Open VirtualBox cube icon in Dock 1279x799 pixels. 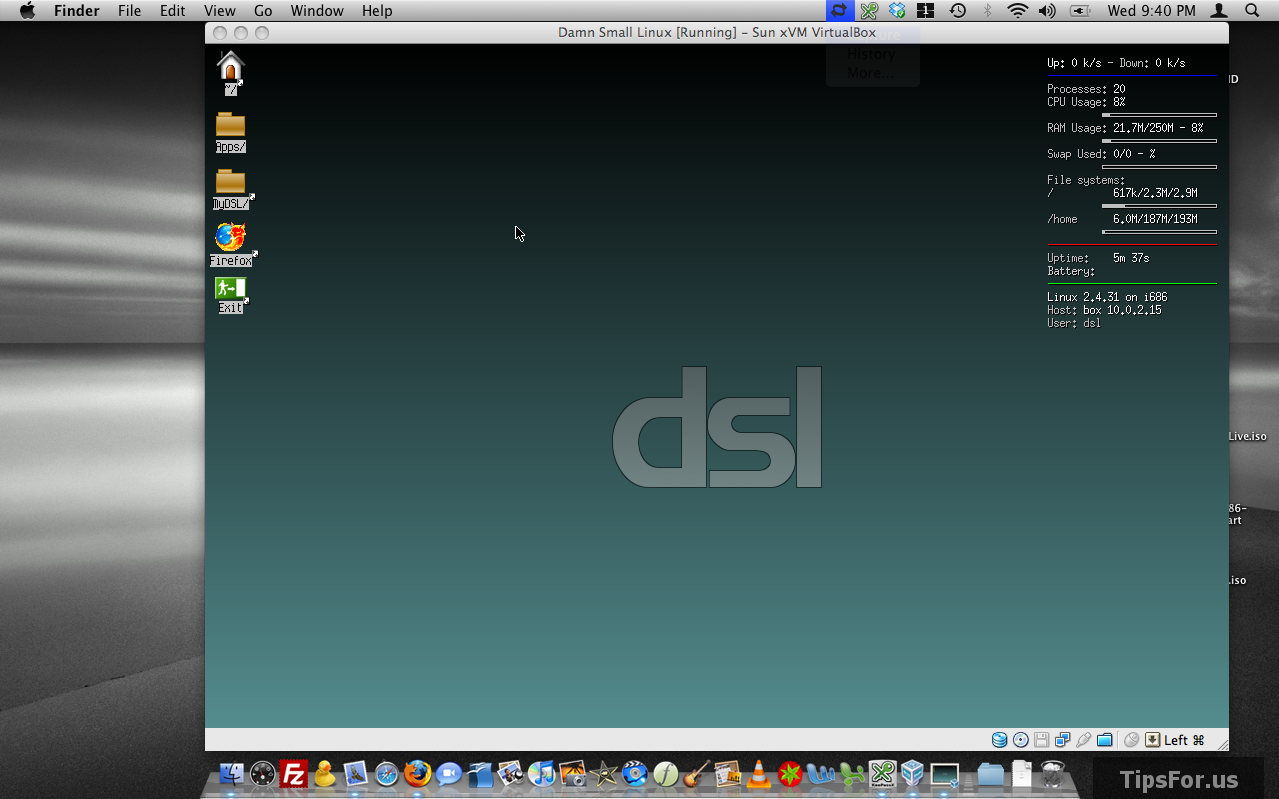912,773
